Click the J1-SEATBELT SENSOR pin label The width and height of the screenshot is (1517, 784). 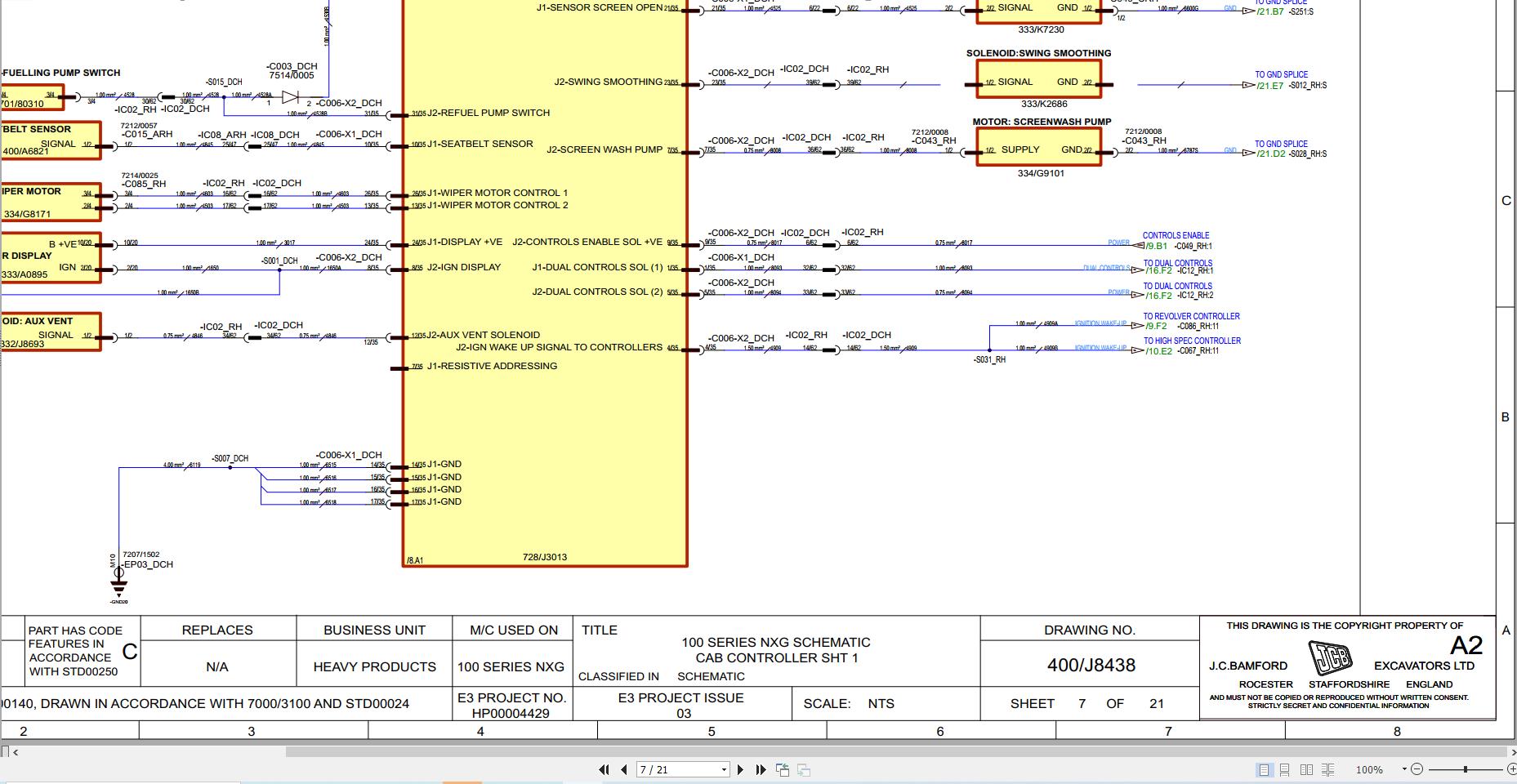[x=480, y=144]
